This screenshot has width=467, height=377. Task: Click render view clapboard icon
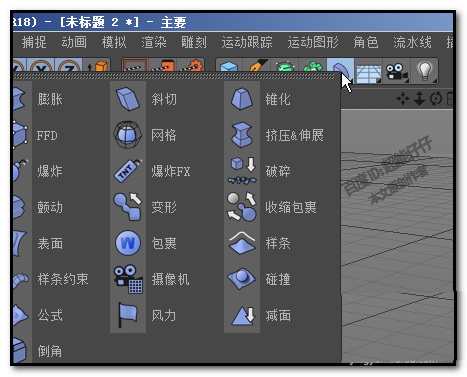tap(135, 66)
